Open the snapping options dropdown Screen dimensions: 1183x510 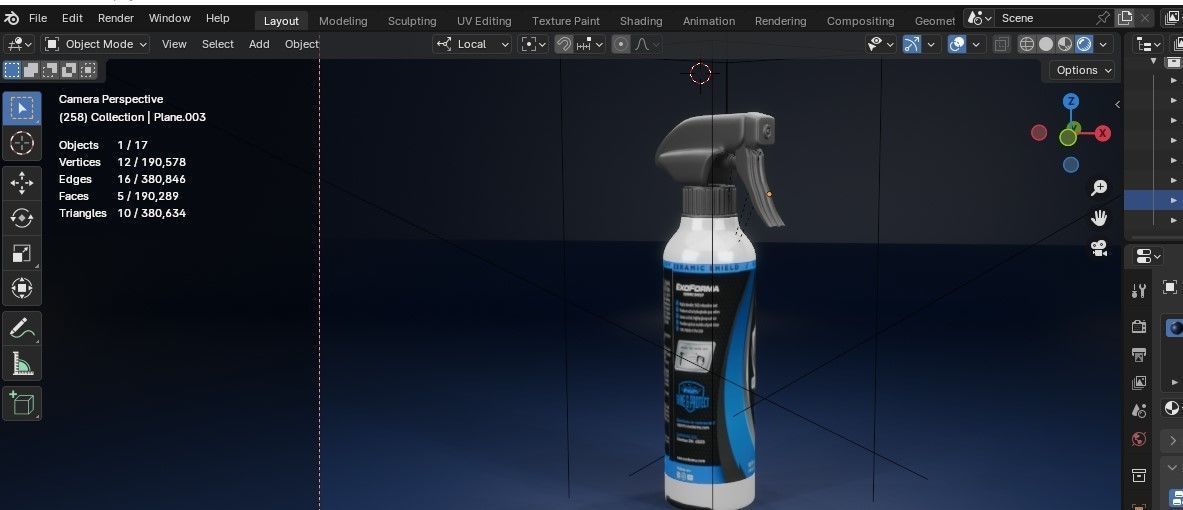591,45
